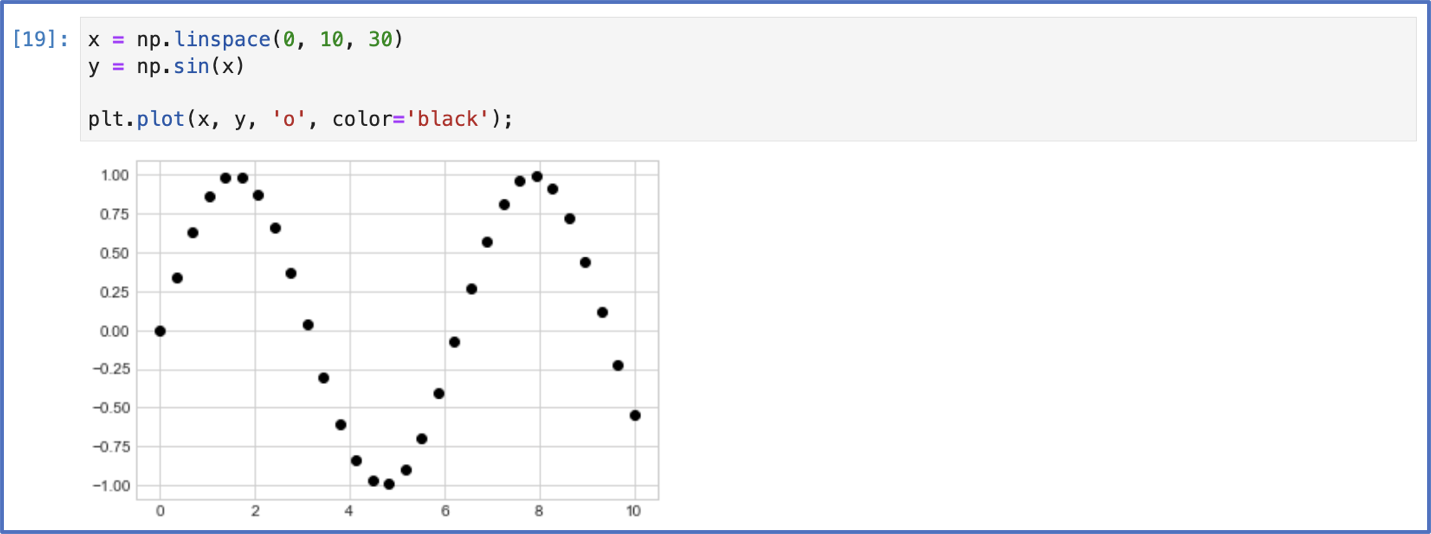This screenshot has height=534, width=1431.
Task: Click the -1.00 y-axis tick label
Action: coord(110,486)
